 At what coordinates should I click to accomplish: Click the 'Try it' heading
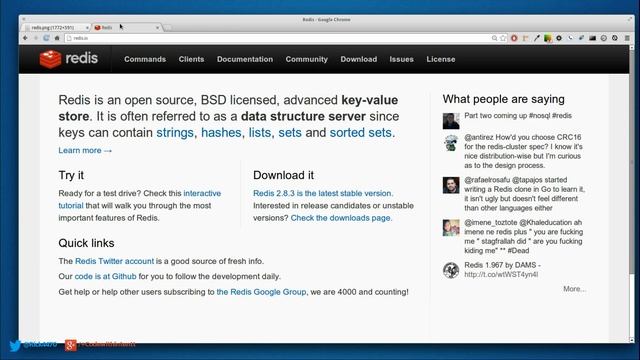[x=71, y=175]
